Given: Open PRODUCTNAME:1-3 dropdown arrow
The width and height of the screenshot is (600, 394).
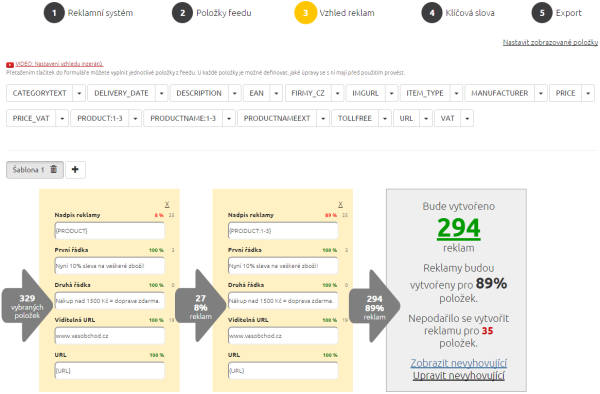Looking at the screenshot, I should coord(229,118).
